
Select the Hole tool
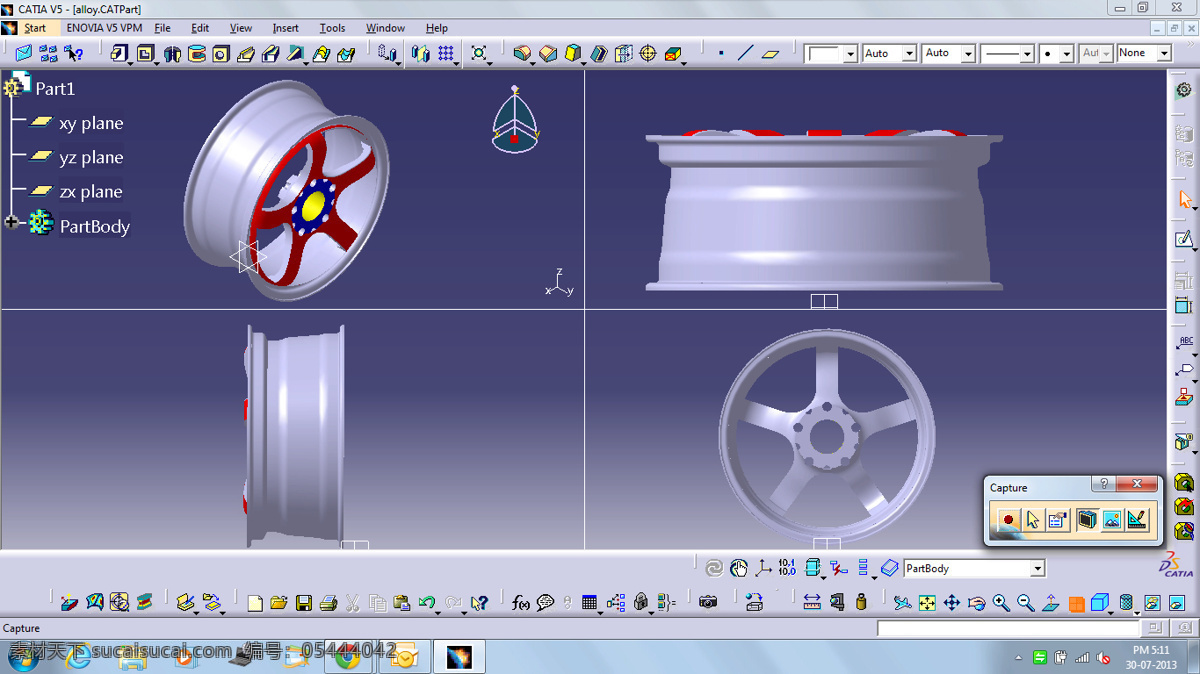[x=221, y=53]
